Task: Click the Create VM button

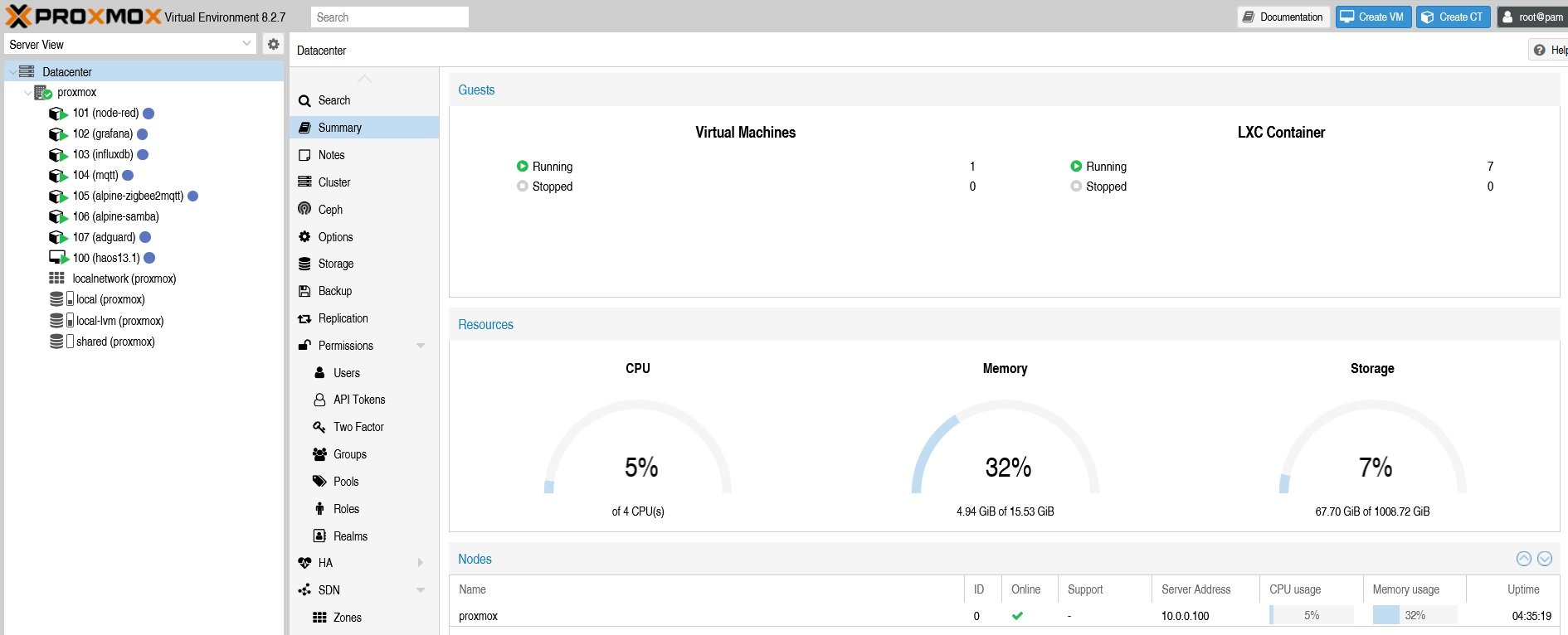Action: 1373,17
